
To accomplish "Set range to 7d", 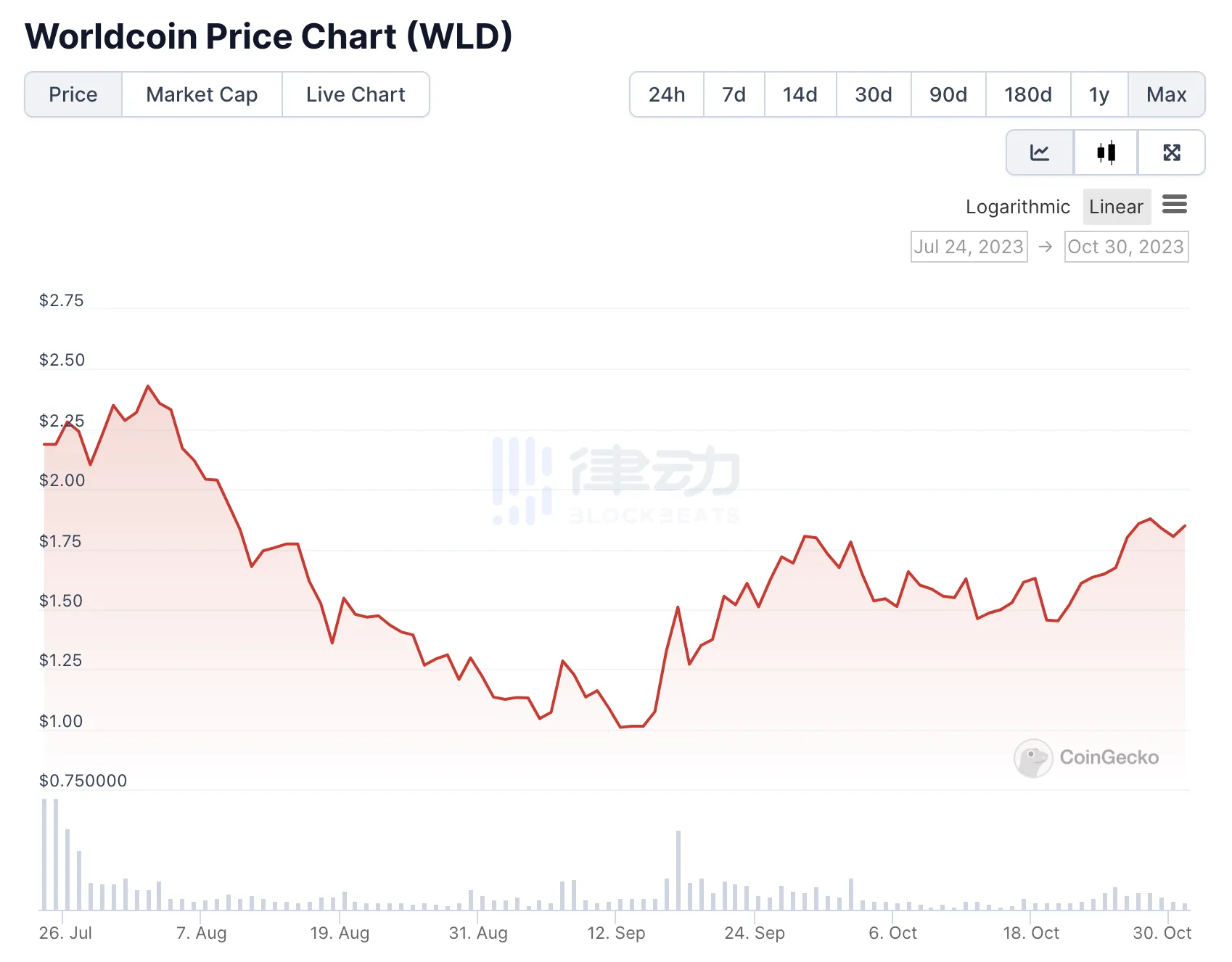I will tap(734, 94).
